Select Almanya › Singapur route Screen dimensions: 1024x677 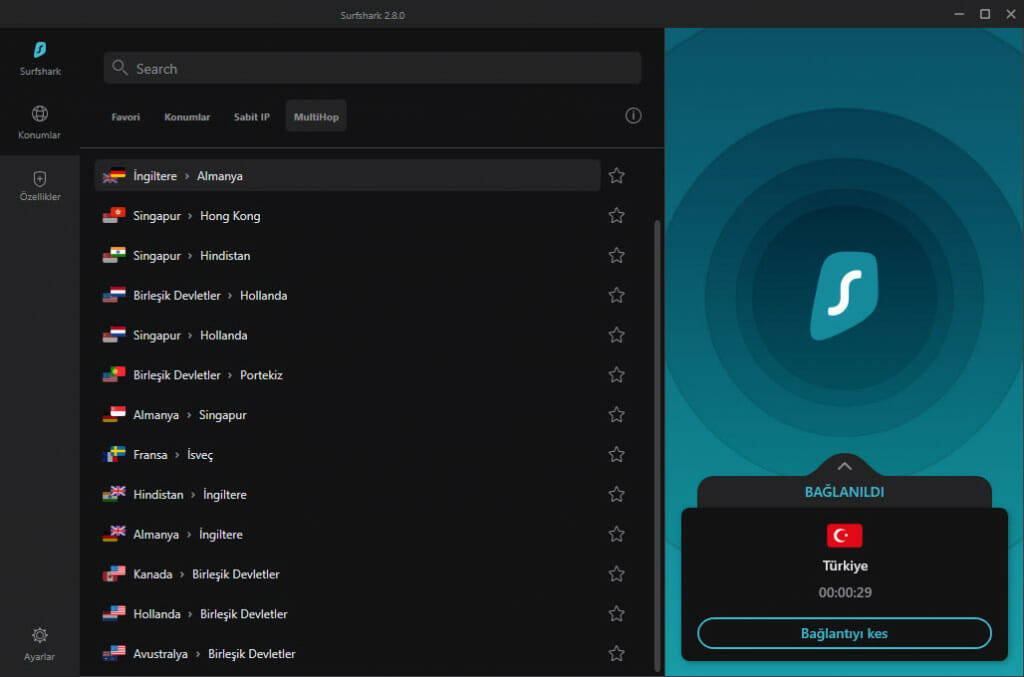[x=347, y=415]
